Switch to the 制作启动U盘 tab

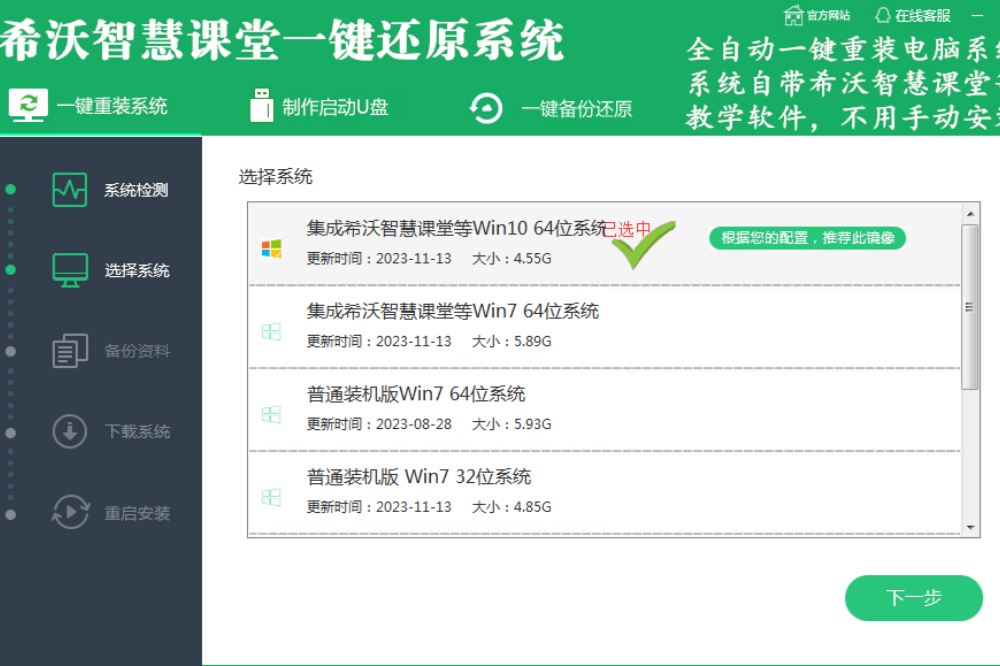point(319,107)
